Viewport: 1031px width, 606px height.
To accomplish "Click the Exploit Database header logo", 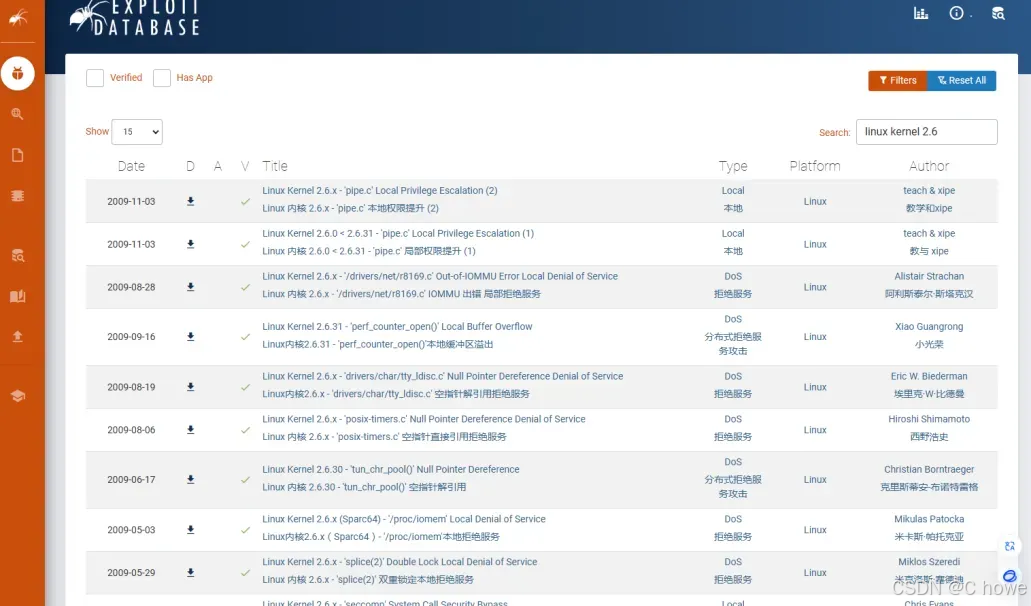I will coord(135,18).
